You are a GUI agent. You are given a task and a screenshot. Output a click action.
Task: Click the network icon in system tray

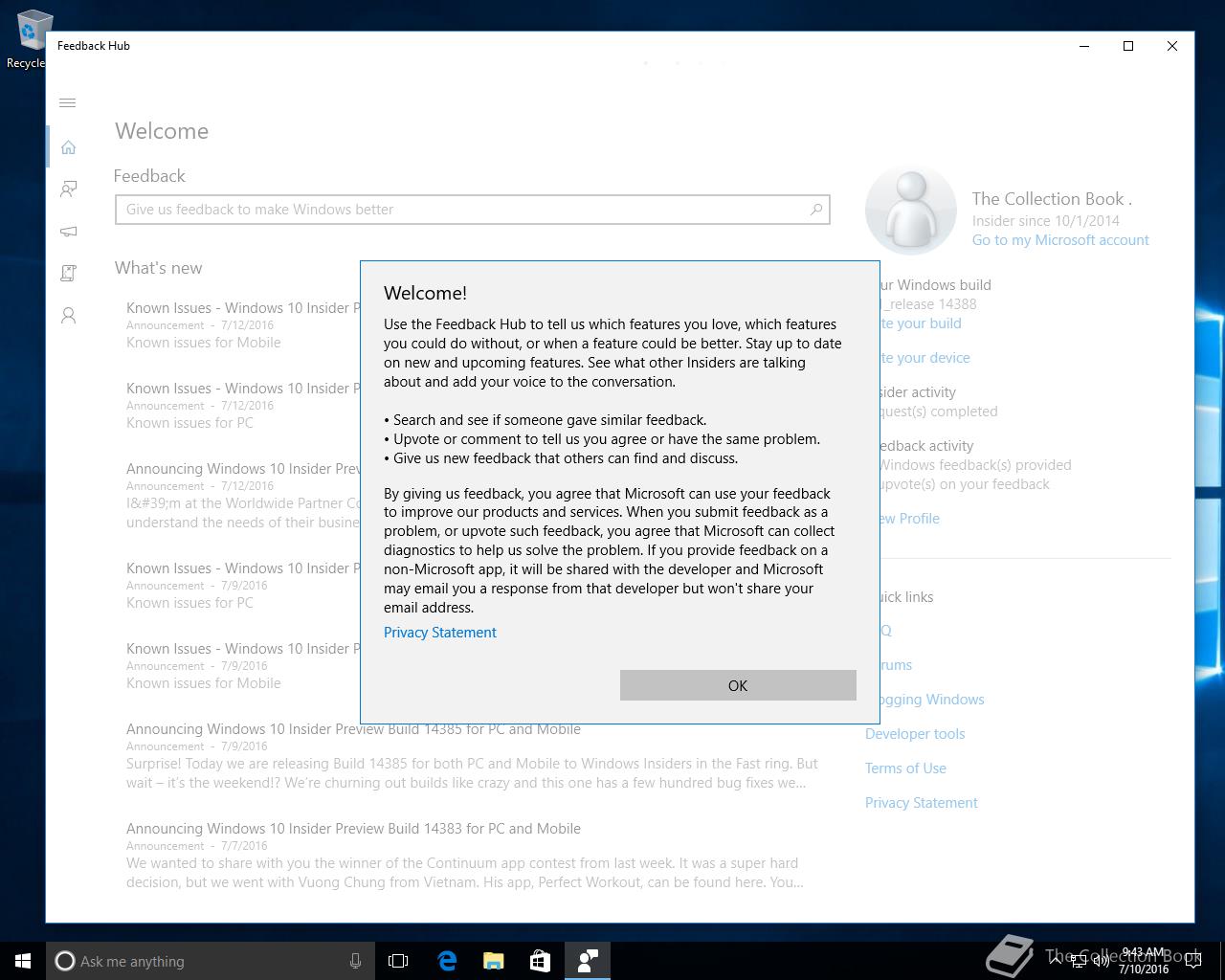click(1079, 961)
